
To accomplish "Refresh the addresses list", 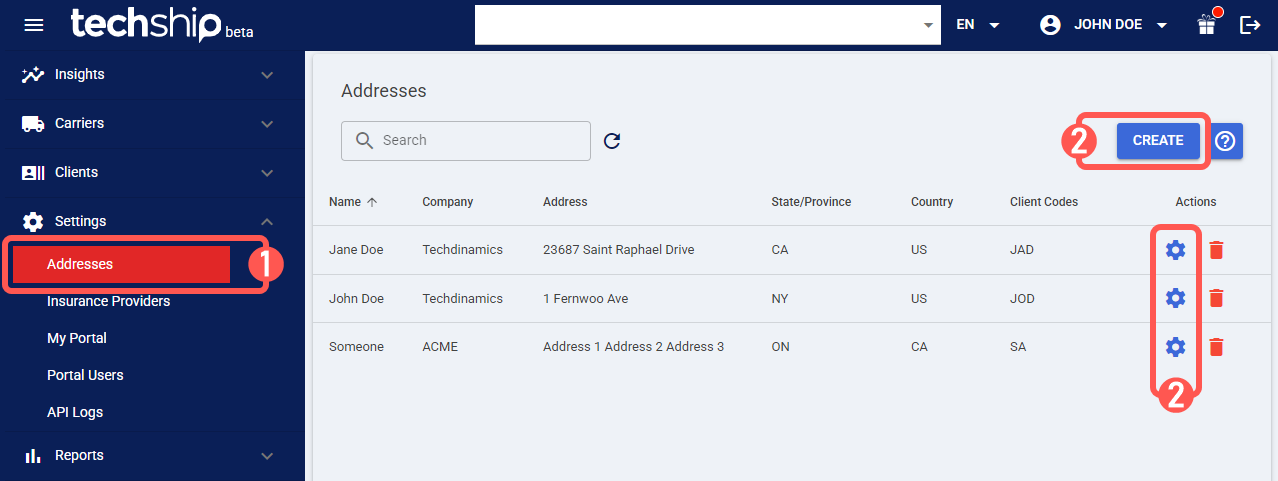I will click(612, 141).
